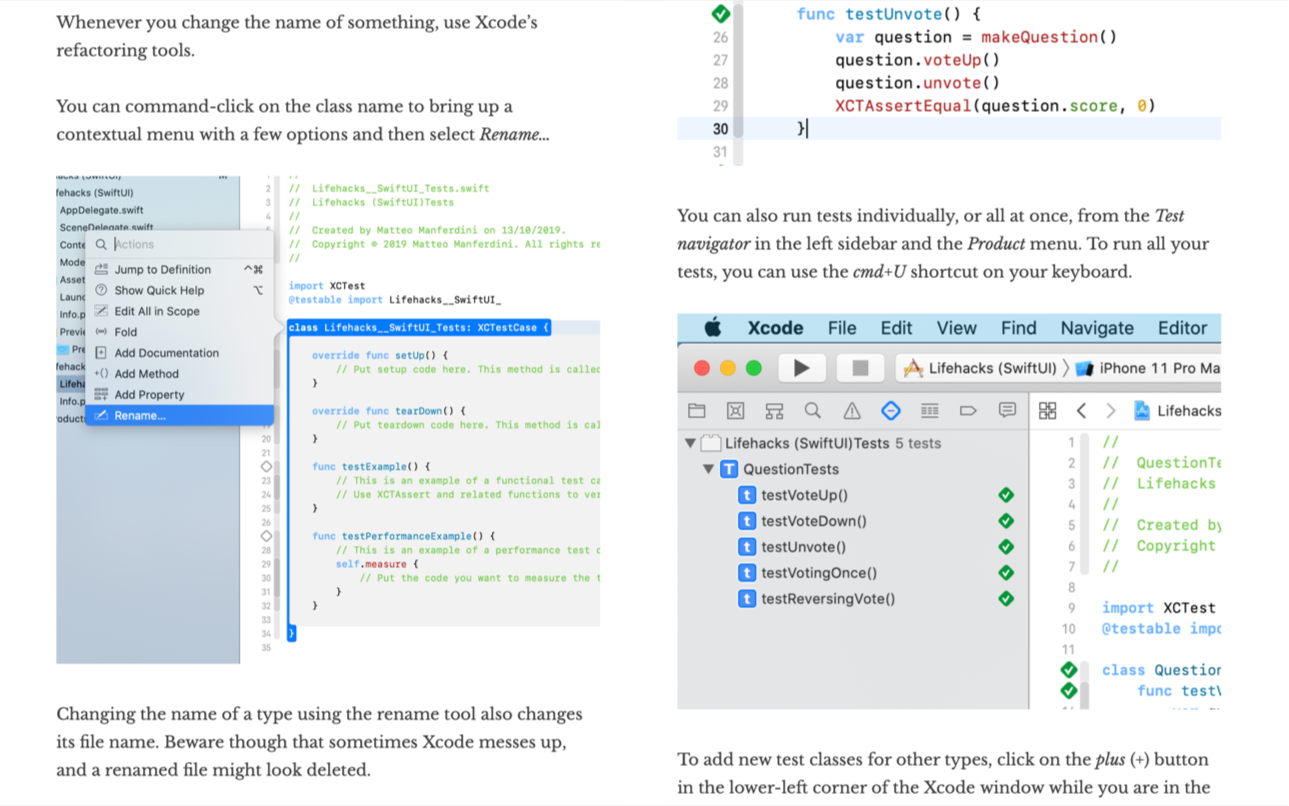The image size is (1289, 806).
Task: Go back with the editor back chevron
Action: pos(1081,411)
